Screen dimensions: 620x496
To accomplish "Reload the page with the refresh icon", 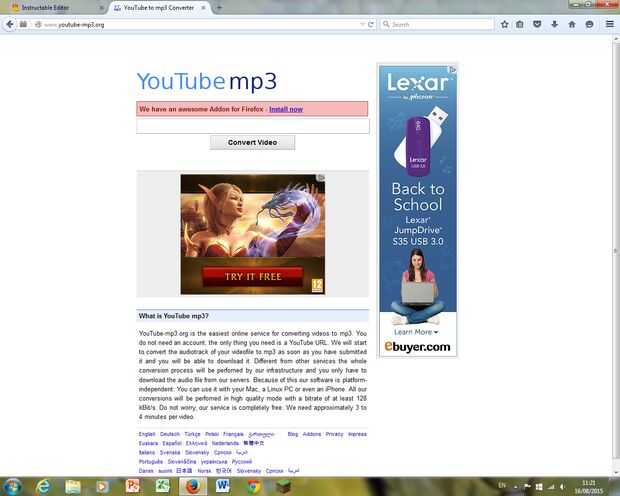I will pos(371,25).
